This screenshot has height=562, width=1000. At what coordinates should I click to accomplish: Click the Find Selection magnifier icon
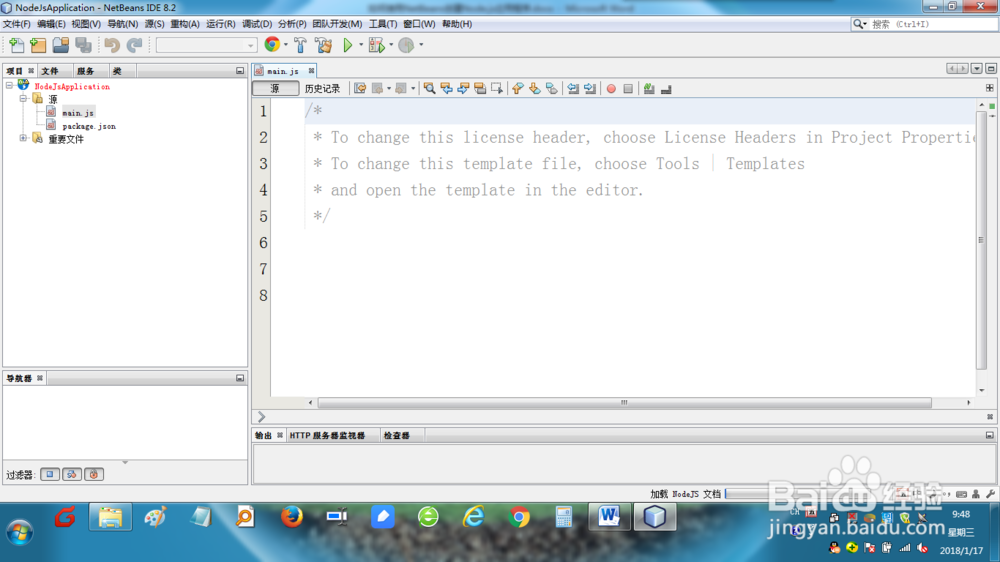coord(430,89)
